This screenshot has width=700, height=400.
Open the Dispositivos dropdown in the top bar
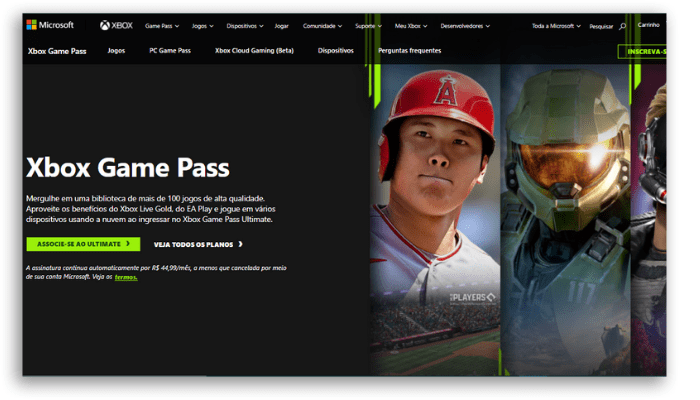pos(245,26)
